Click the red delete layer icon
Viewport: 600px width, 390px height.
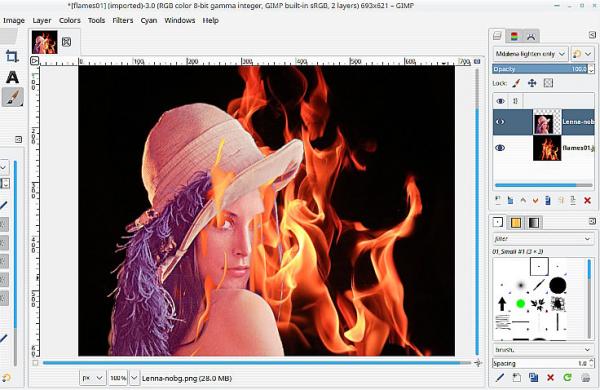point(587,200)
